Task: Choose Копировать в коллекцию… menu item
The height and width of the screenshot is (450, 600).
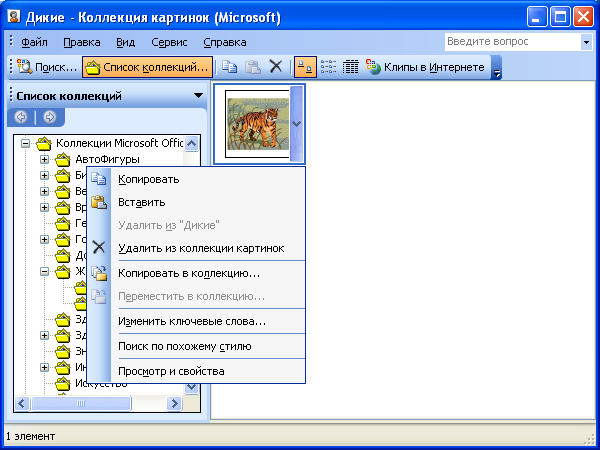Action: 189,273
